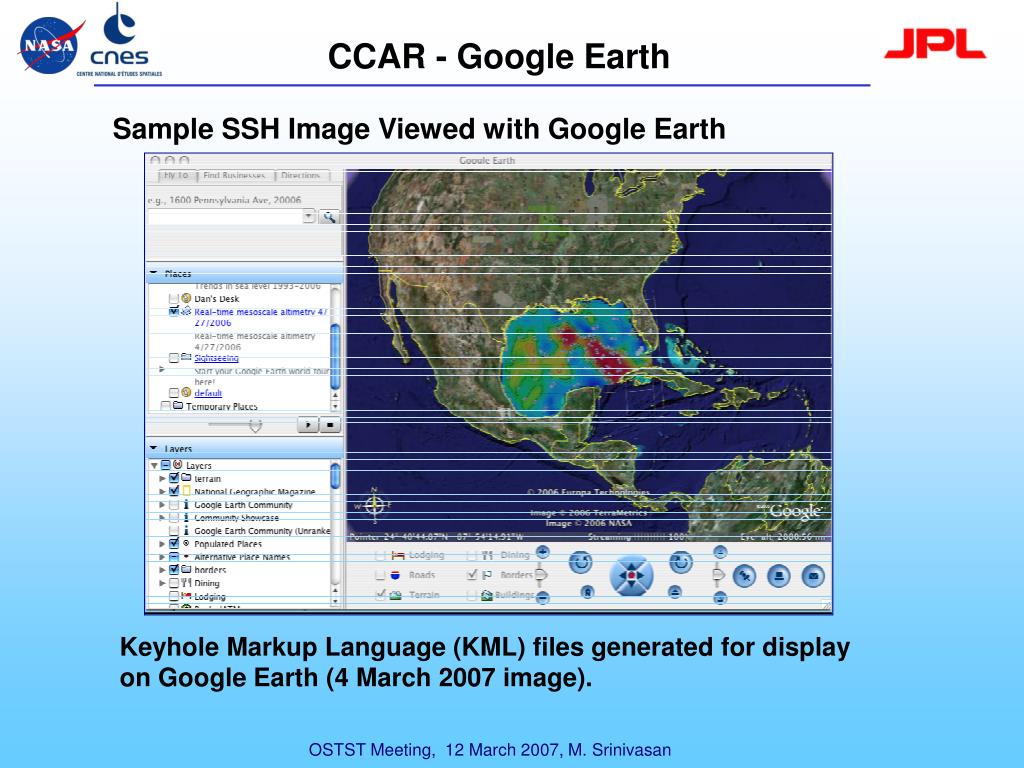
Task: Click the search magnifier button
Action: (328, 217)
